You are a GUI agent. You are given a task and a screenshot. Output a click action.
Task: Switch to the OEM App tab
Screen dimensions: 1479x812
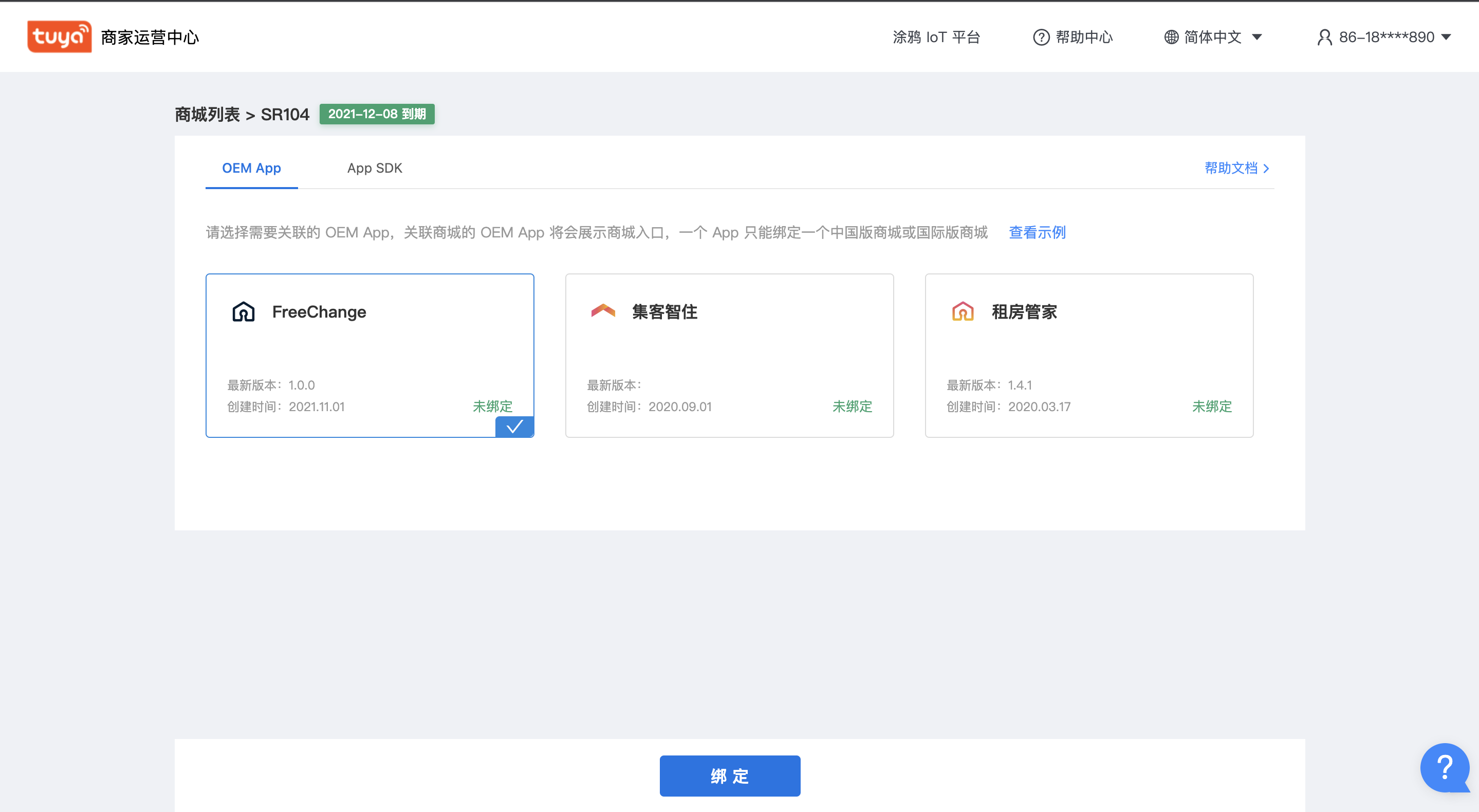(x=251, y=168)
